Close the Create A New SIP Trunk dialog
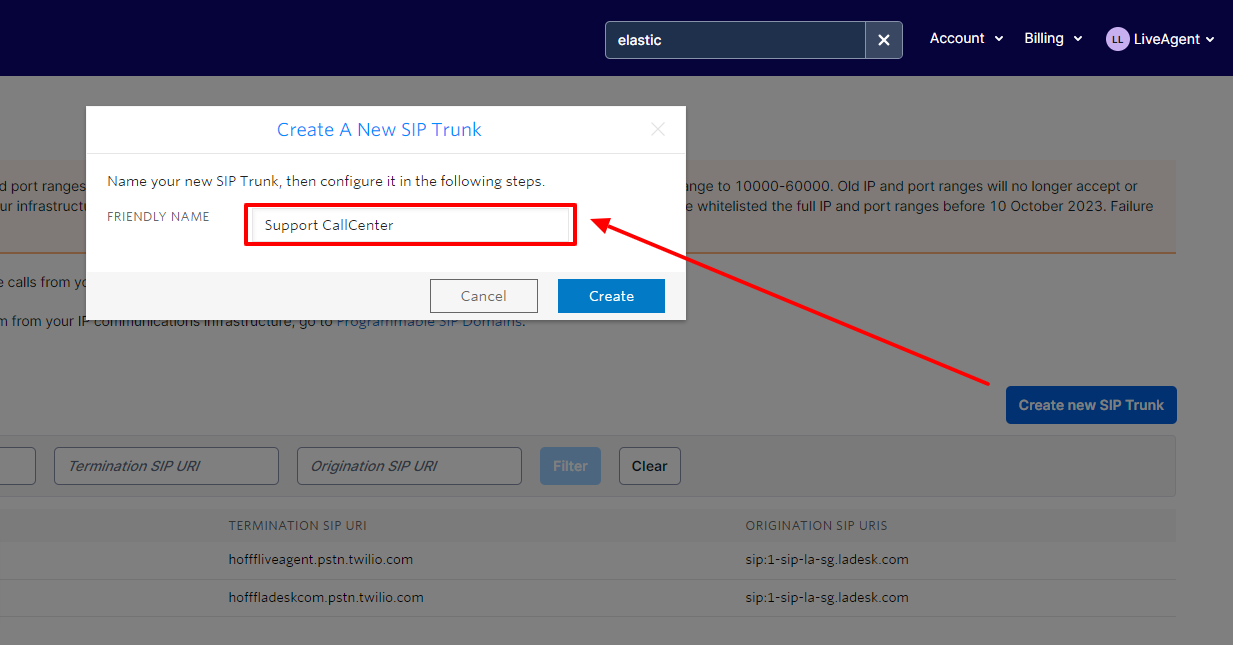 coord(657,129)
